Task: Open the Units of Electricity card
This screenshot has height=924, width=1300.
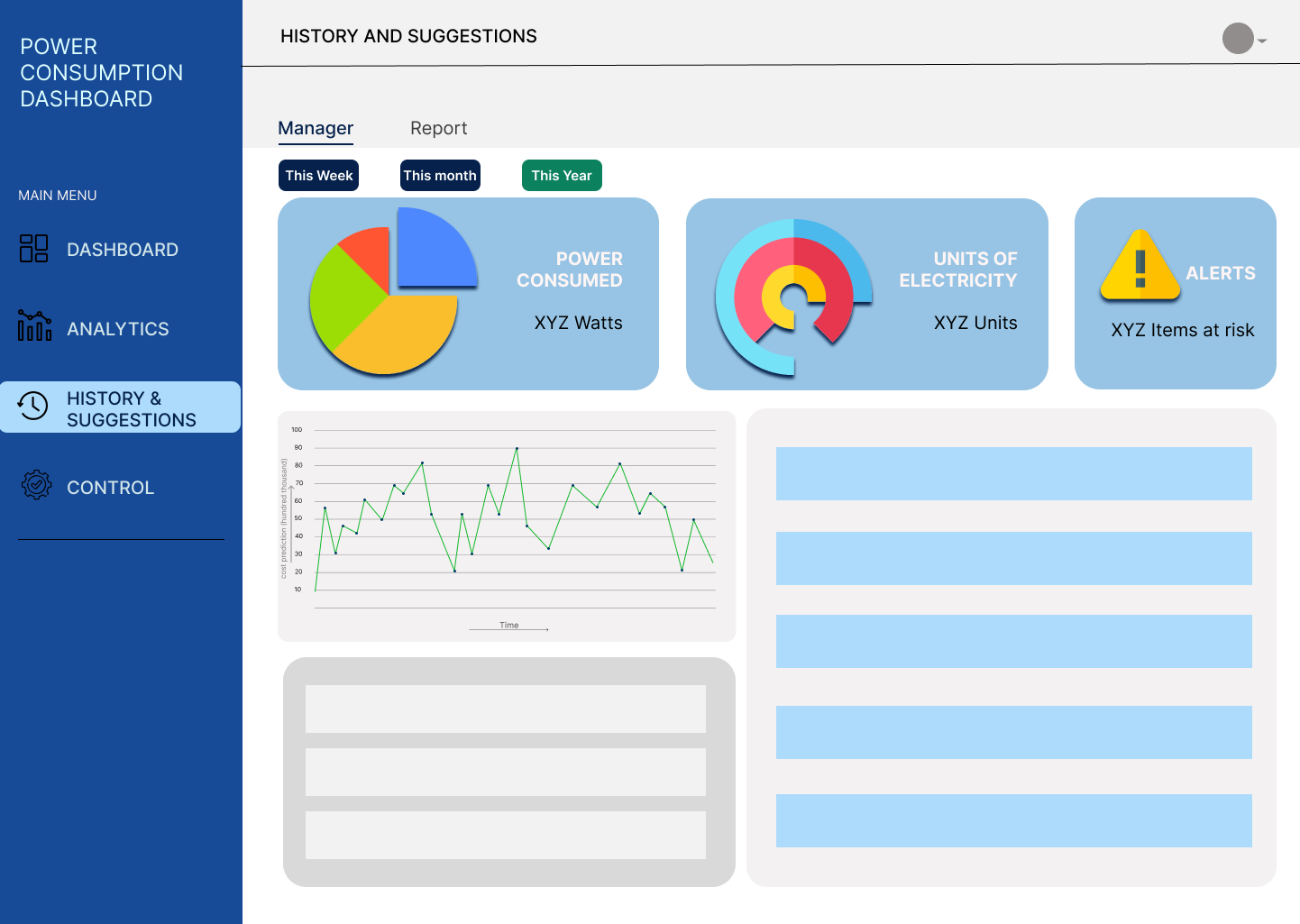Action: click(867, 294)
